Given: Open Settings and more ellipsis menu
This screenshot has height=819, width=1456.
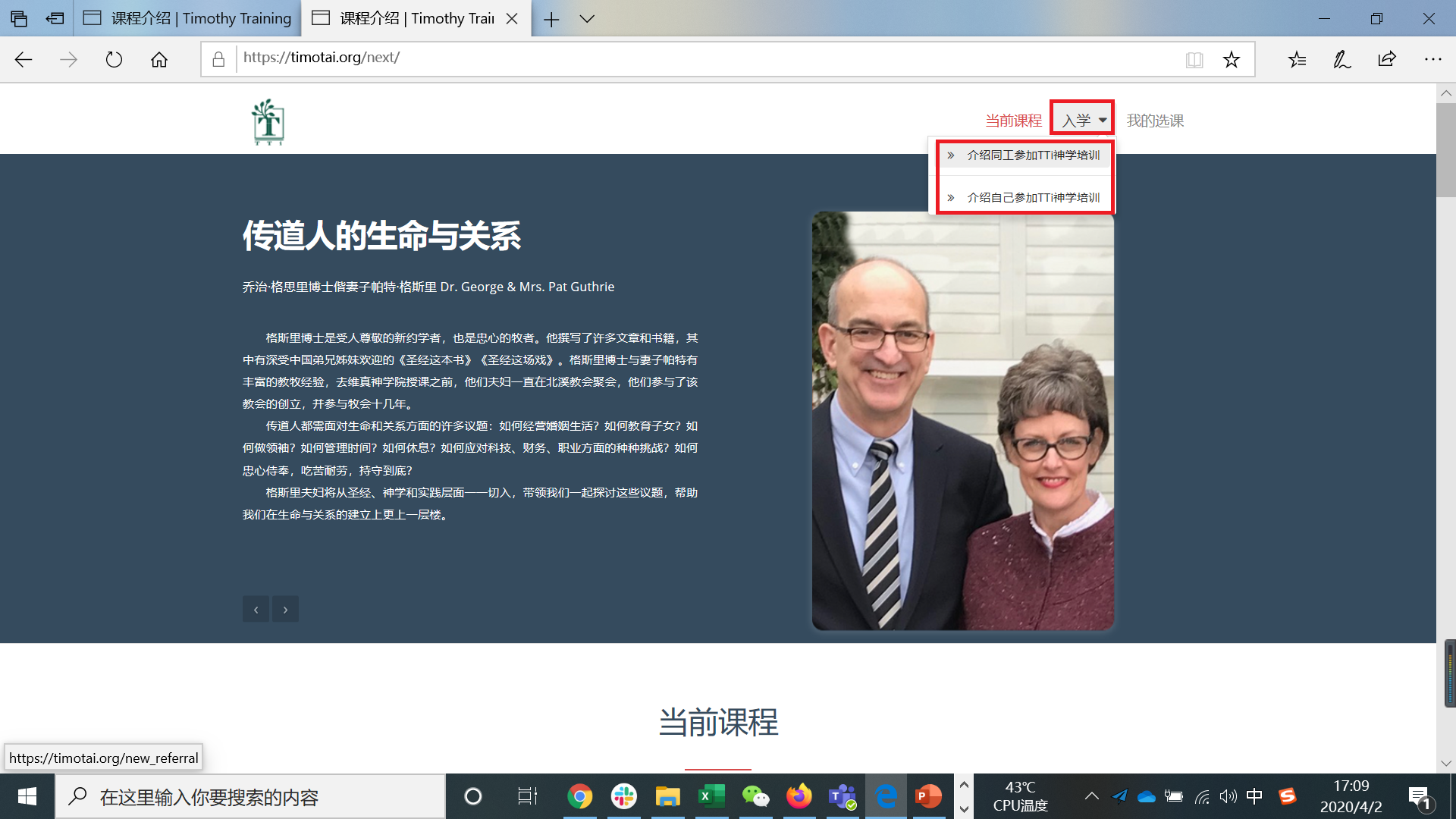Looking at the screenshot, I should (1432, 59).
